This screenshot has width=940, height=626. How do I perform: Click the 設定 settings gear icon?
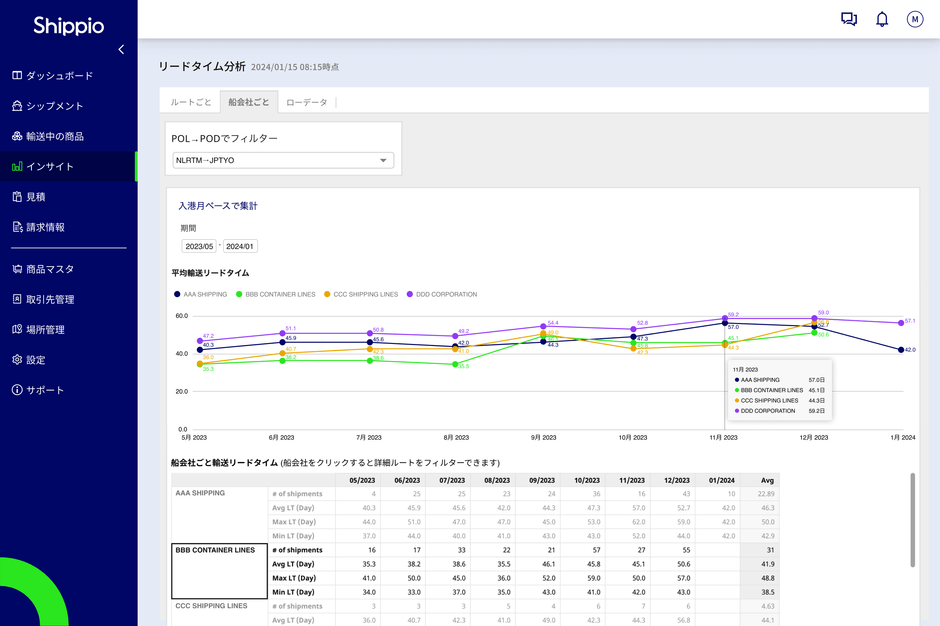tap(17, 360)
